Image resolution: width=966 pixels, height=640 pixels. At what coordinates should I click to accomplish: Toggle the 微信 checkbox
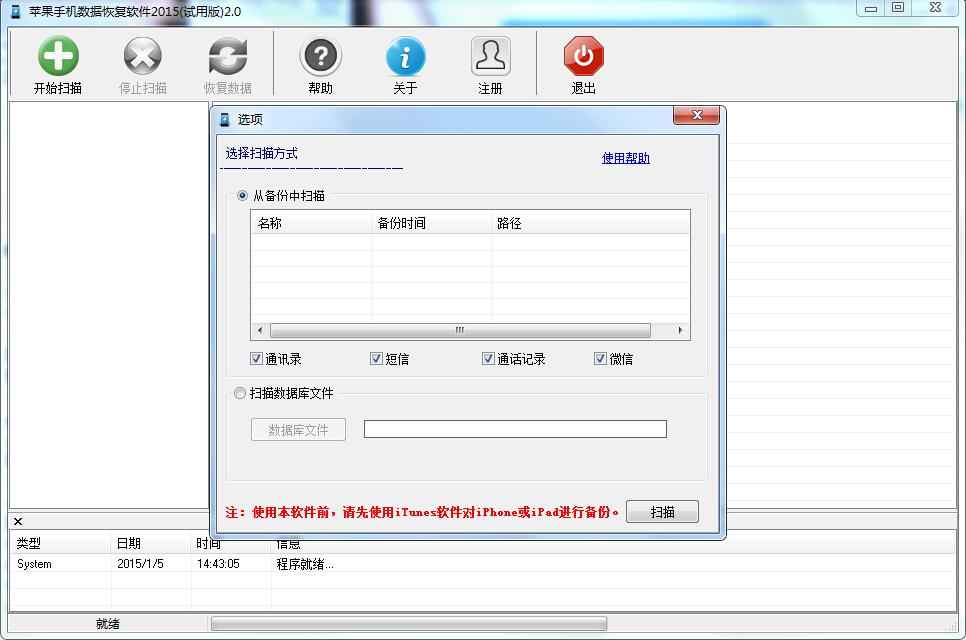601,358
